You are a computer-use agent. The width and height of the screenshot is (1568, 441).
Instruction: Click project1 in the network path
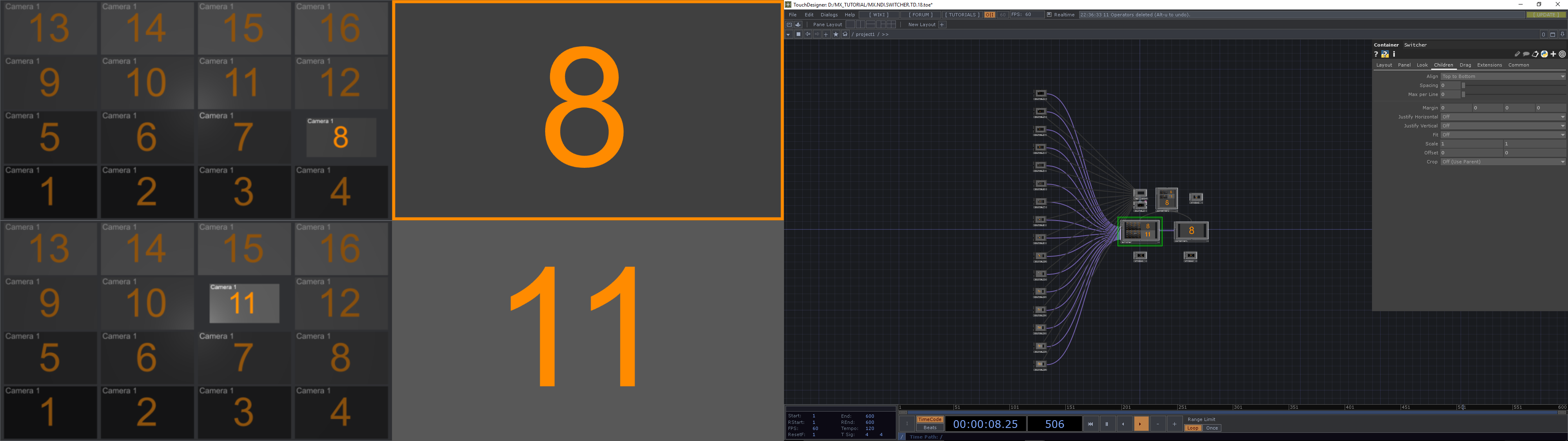click(x=865, y=35)
